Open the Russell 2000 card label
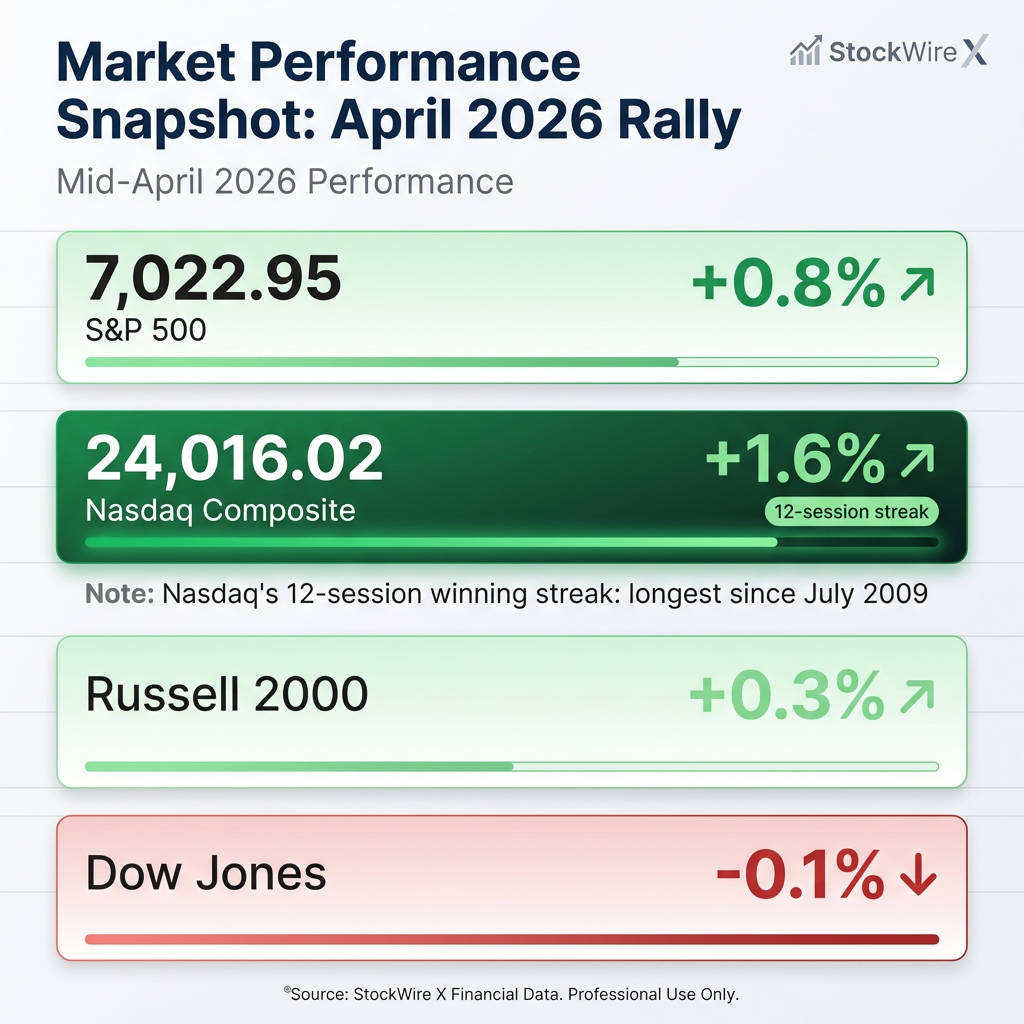 [227, 695]
